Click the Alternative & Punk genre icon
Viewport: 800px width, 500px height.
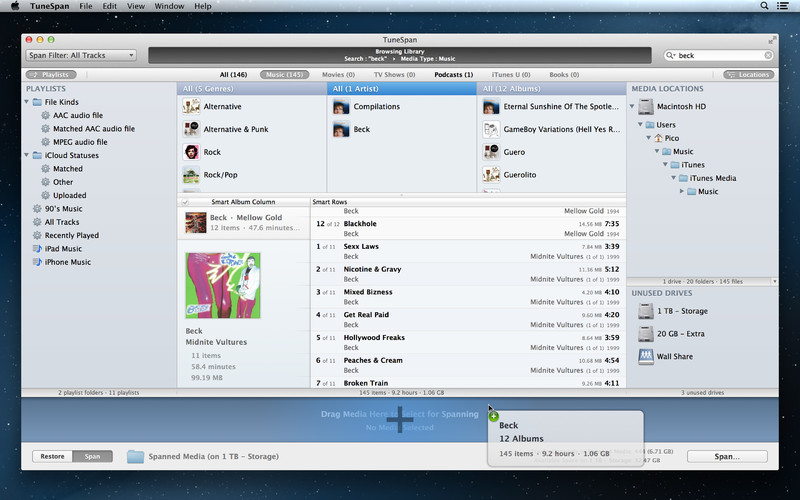(191, 129)
